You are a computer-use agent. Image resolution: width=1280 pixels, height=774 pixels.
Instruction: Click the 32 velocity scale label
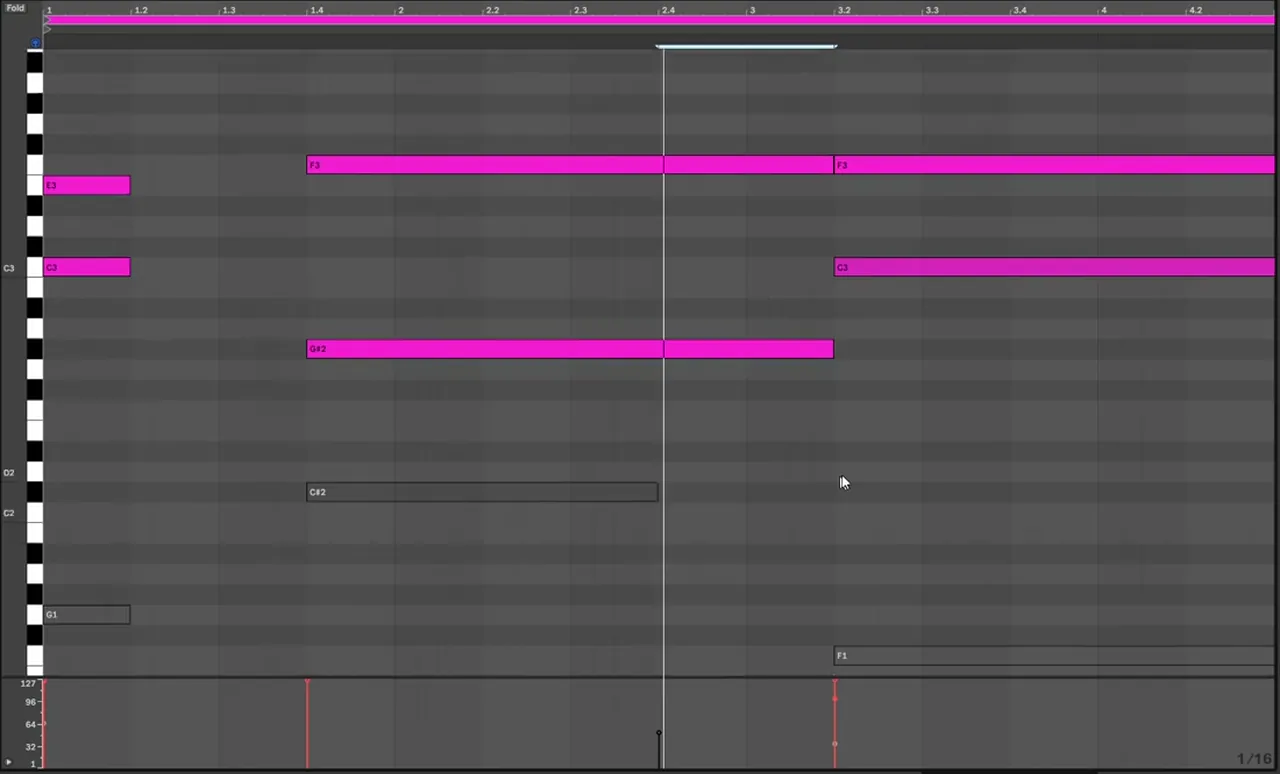pyautogui.click(x=31, y=747)
